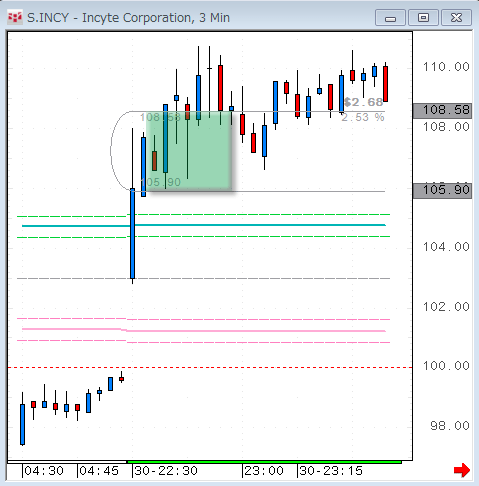Click the 04:30 time axis label
Viewport: 479px width, 486px height.
pyautogui.click(x=44, y=471)
